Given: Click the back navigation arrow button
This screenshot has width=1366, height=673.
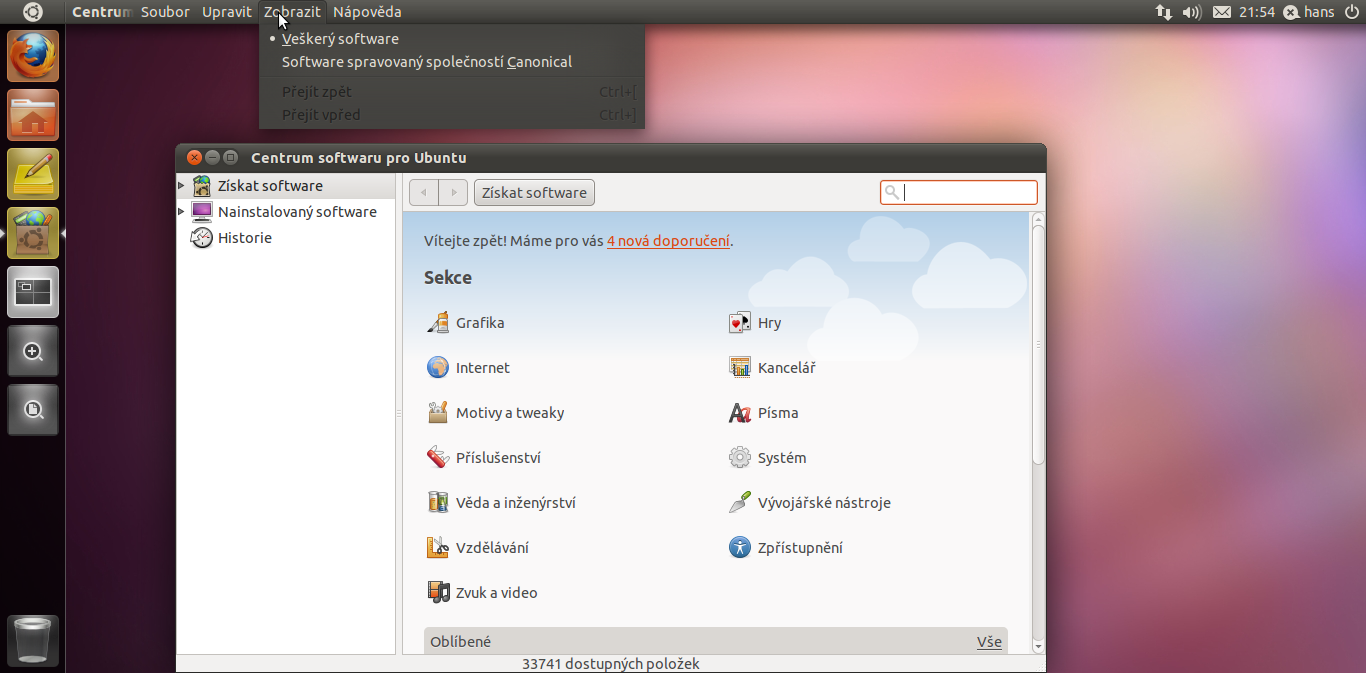Looking at the screenshot, I should coord(424,193).
